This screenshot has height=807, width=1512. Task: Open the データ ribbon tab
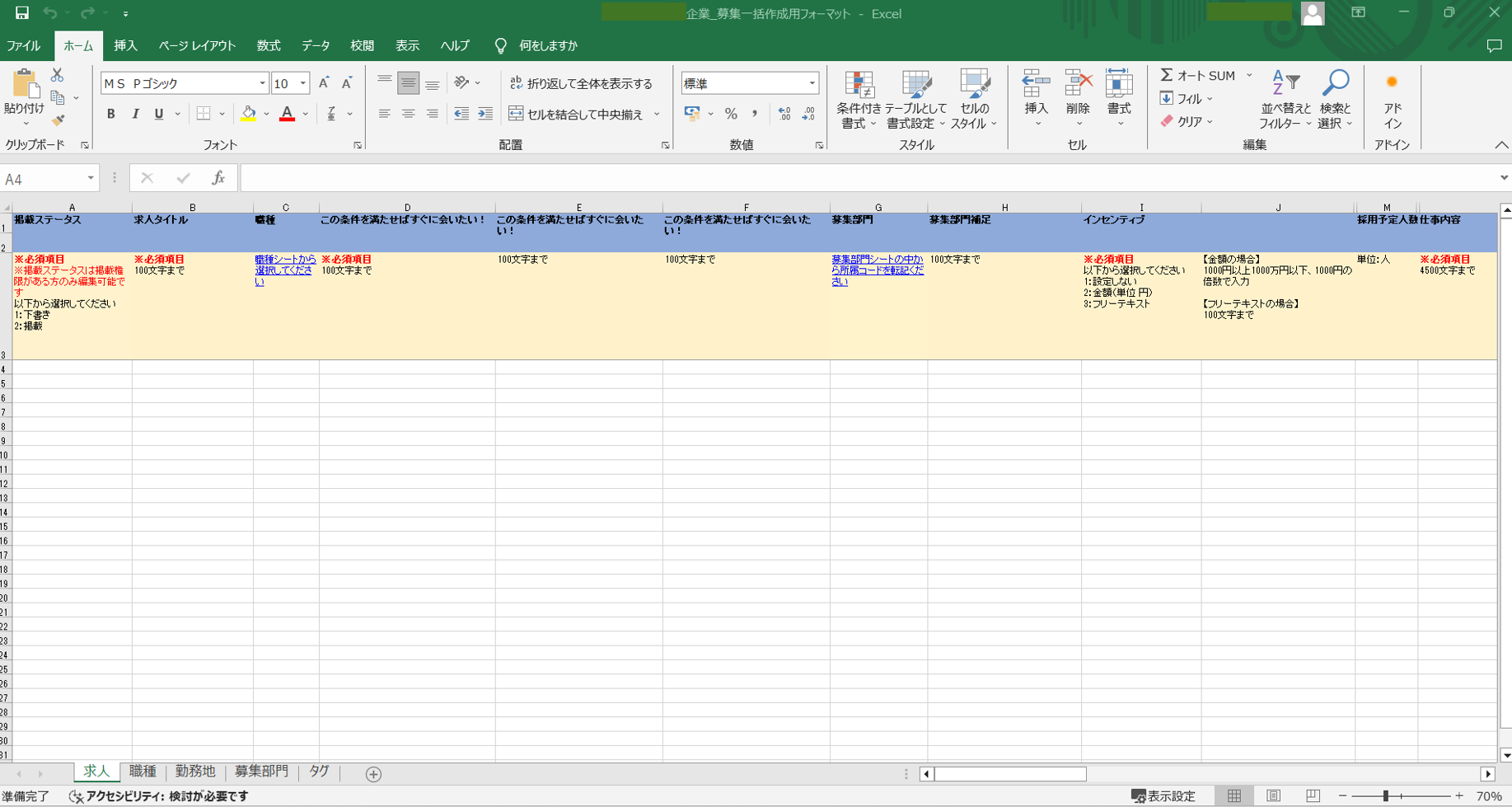[x=315, y=45]
